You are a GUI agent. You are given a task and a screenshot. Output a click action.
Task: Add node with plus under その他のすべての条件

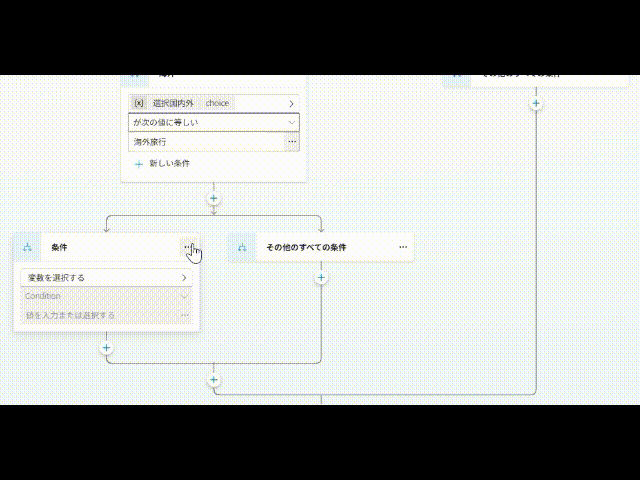(321, 278)
